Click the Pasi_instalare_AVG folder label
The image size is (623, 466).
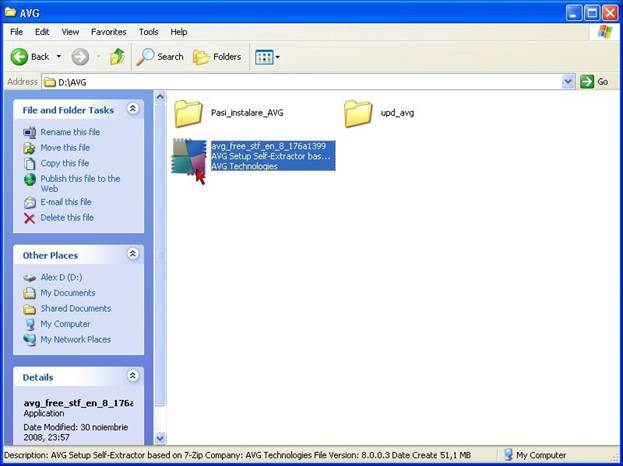coord(247,113)
